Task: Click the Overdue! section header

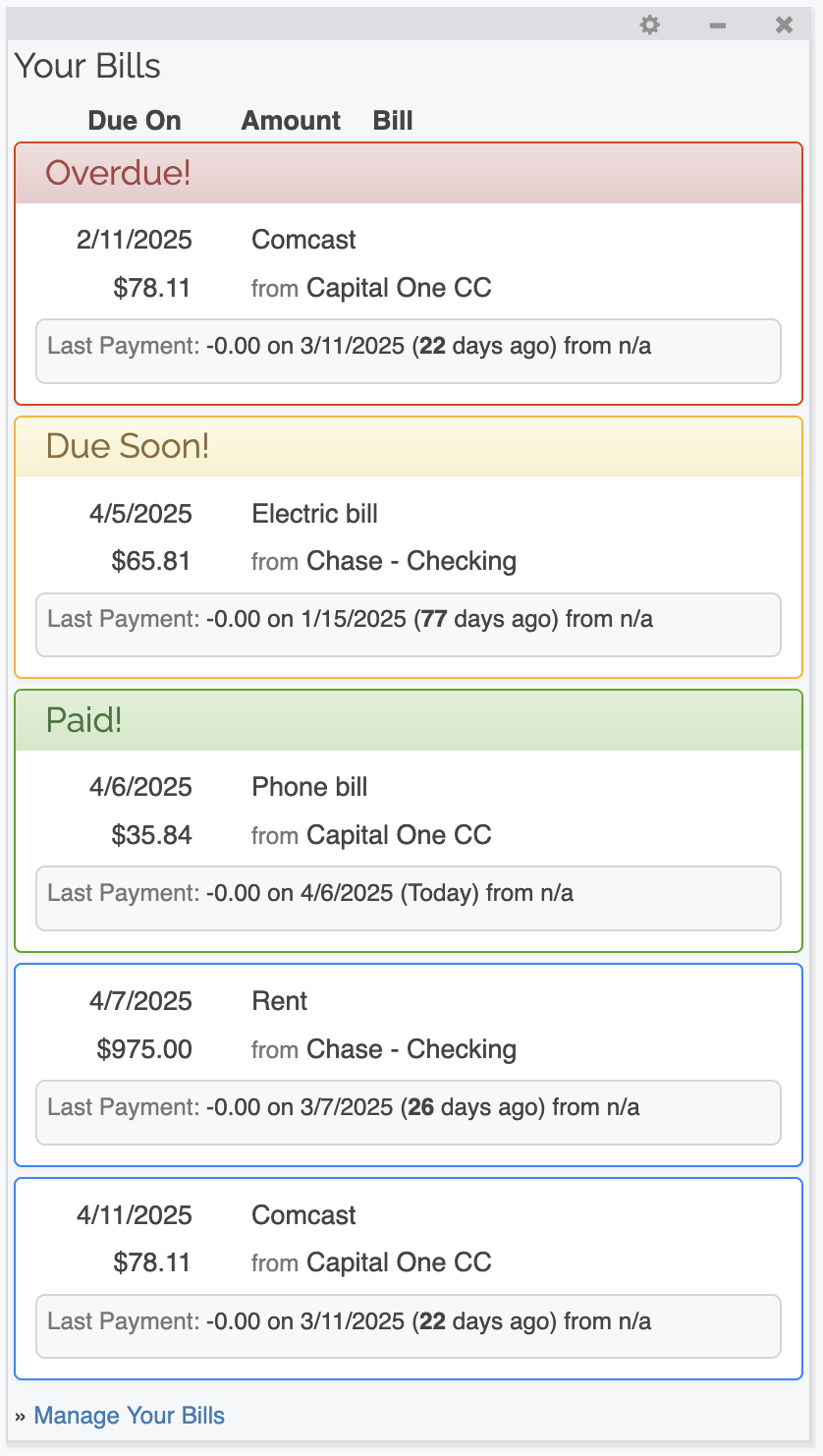Action: 118,173
